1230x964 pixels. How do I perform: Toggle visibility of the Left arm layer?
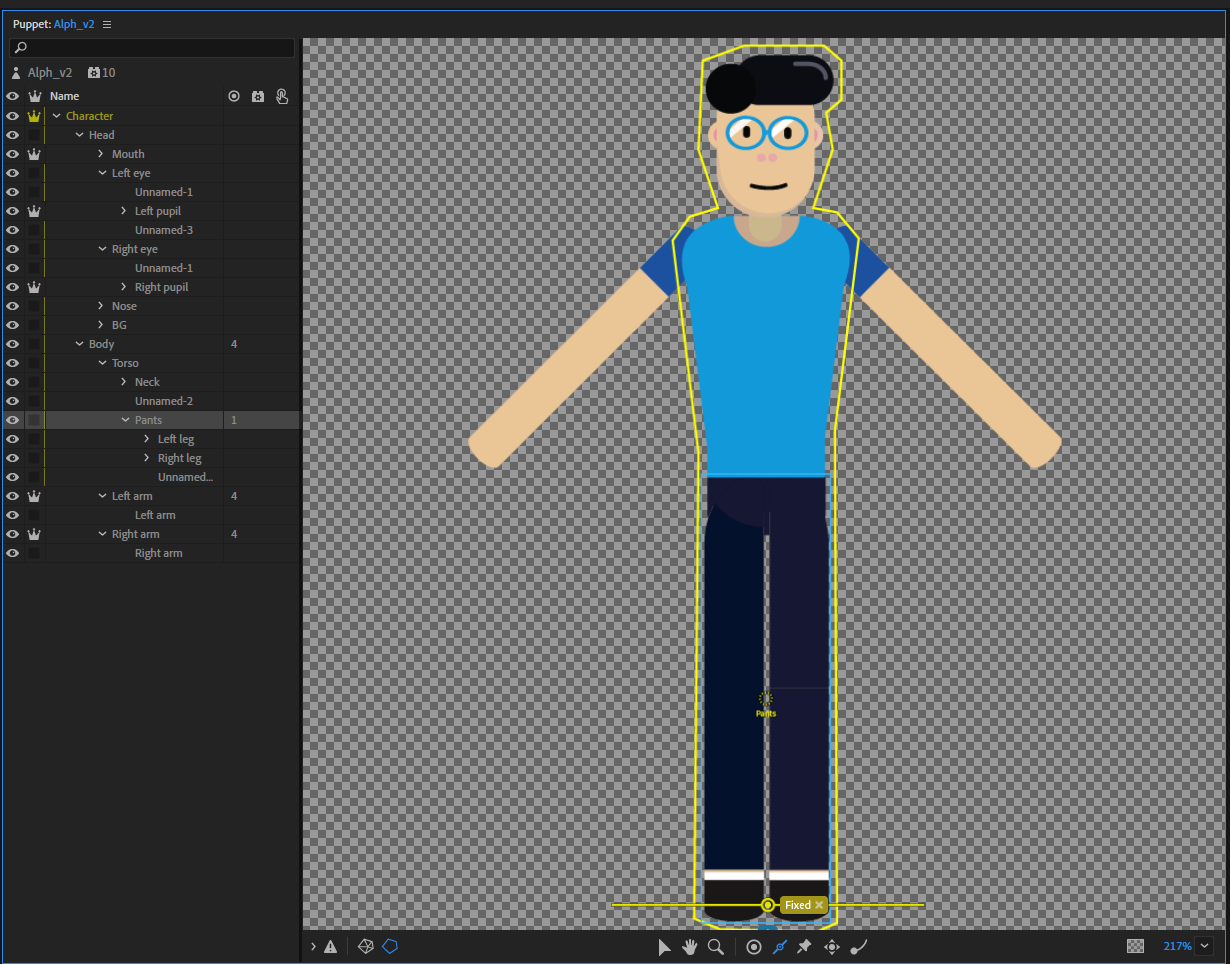[x=12, y=495]
